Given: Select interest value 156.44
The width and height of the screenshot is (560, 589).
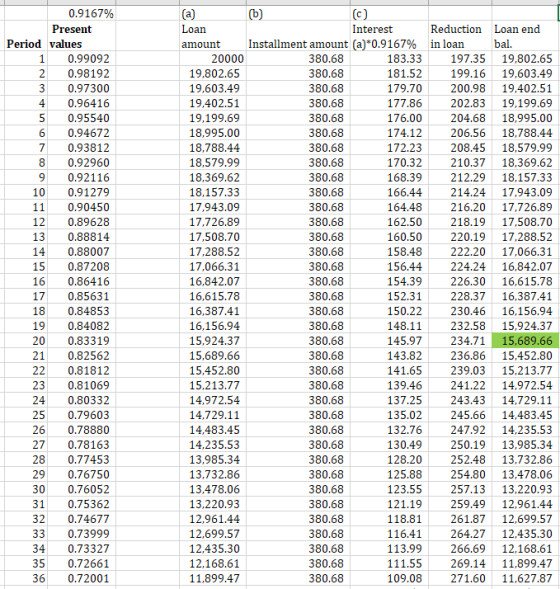Looking at the screenshot, I should point(405,267).
